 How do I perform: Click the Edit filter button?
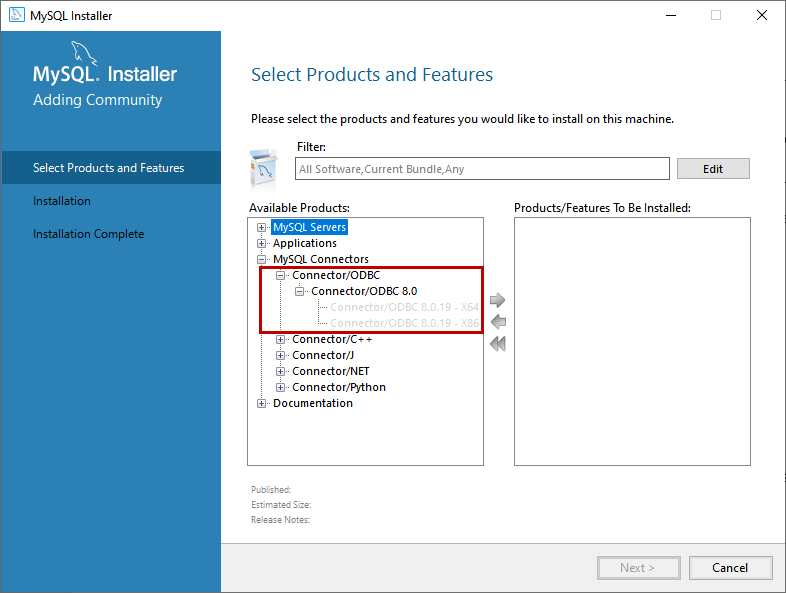coord(713,169)
